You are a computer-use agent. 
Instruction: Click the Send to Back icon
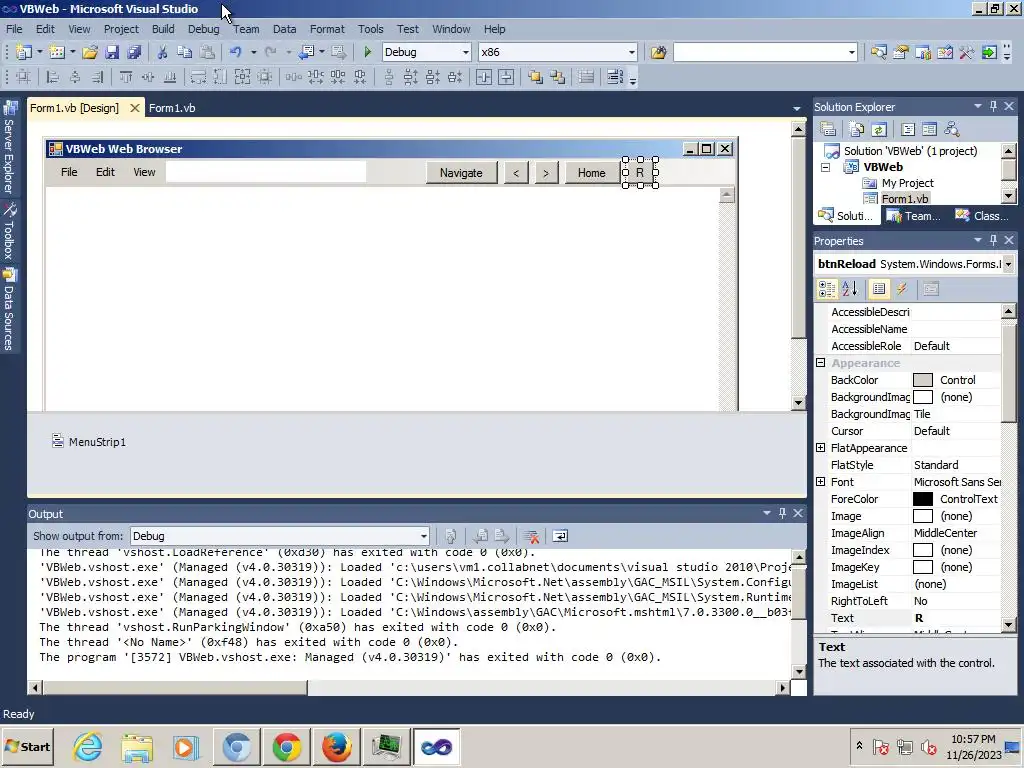(x=558, y=77)
